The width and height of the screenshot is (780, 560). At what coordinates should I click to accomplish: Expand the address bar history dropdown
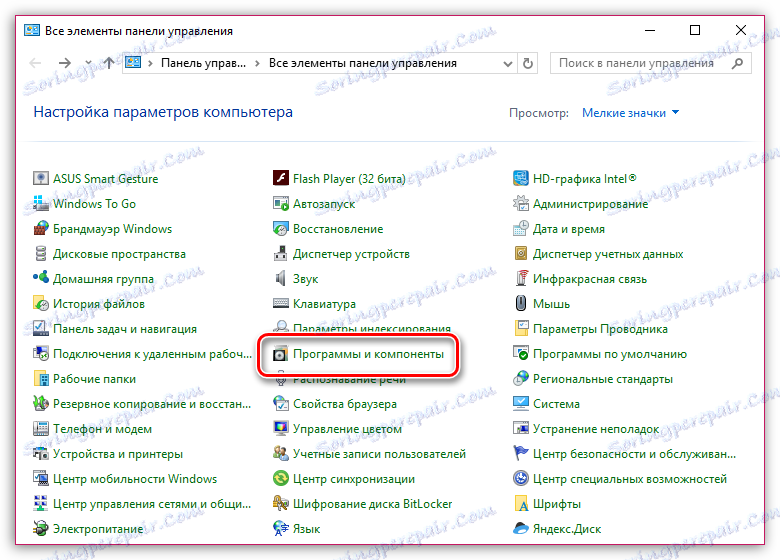tap(507, 64)
